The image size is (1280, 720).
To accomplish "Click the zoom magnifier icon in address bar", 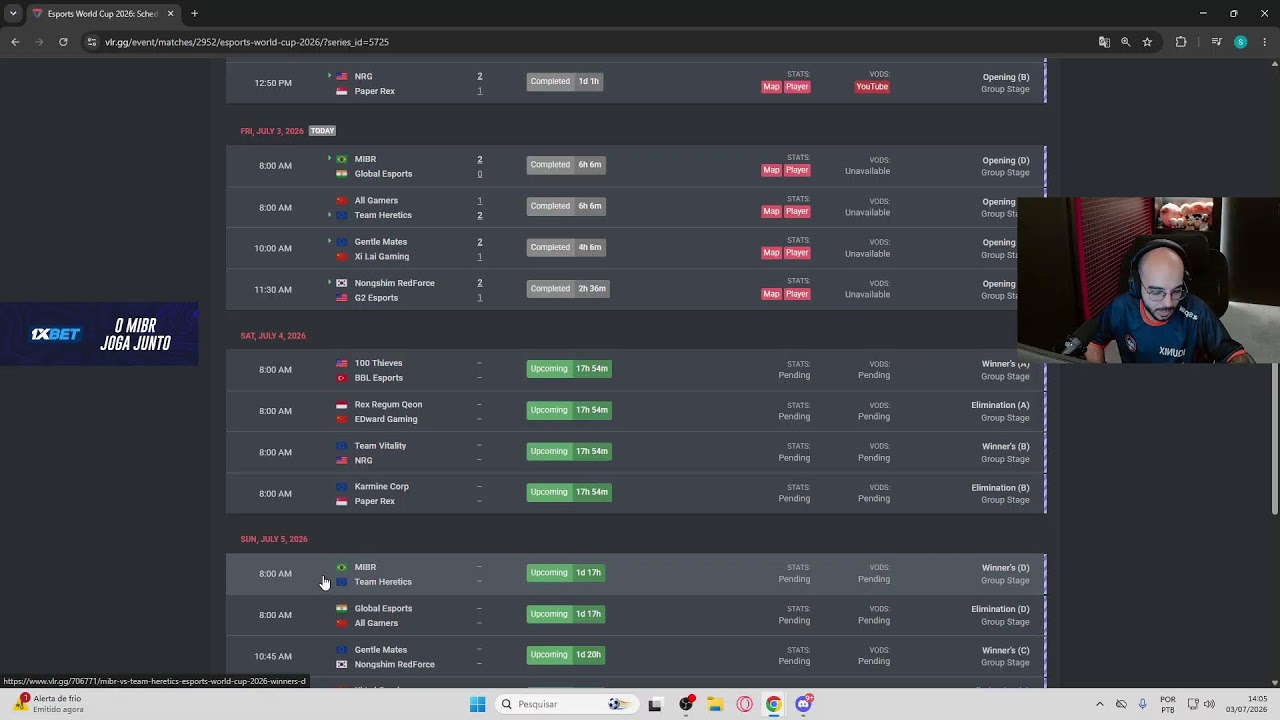I will click(x=1125, y=42).
